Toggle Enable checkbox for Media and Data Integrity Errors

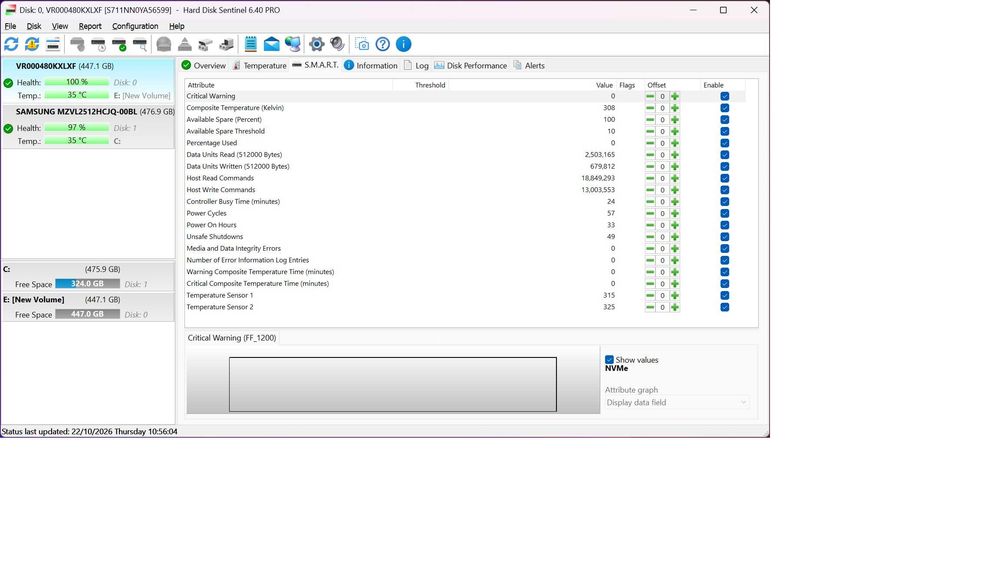coord(724,249)
